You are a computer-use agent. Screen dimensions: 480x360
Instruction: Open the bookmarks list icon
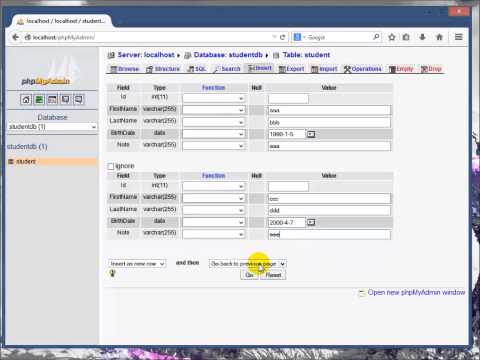406,37
